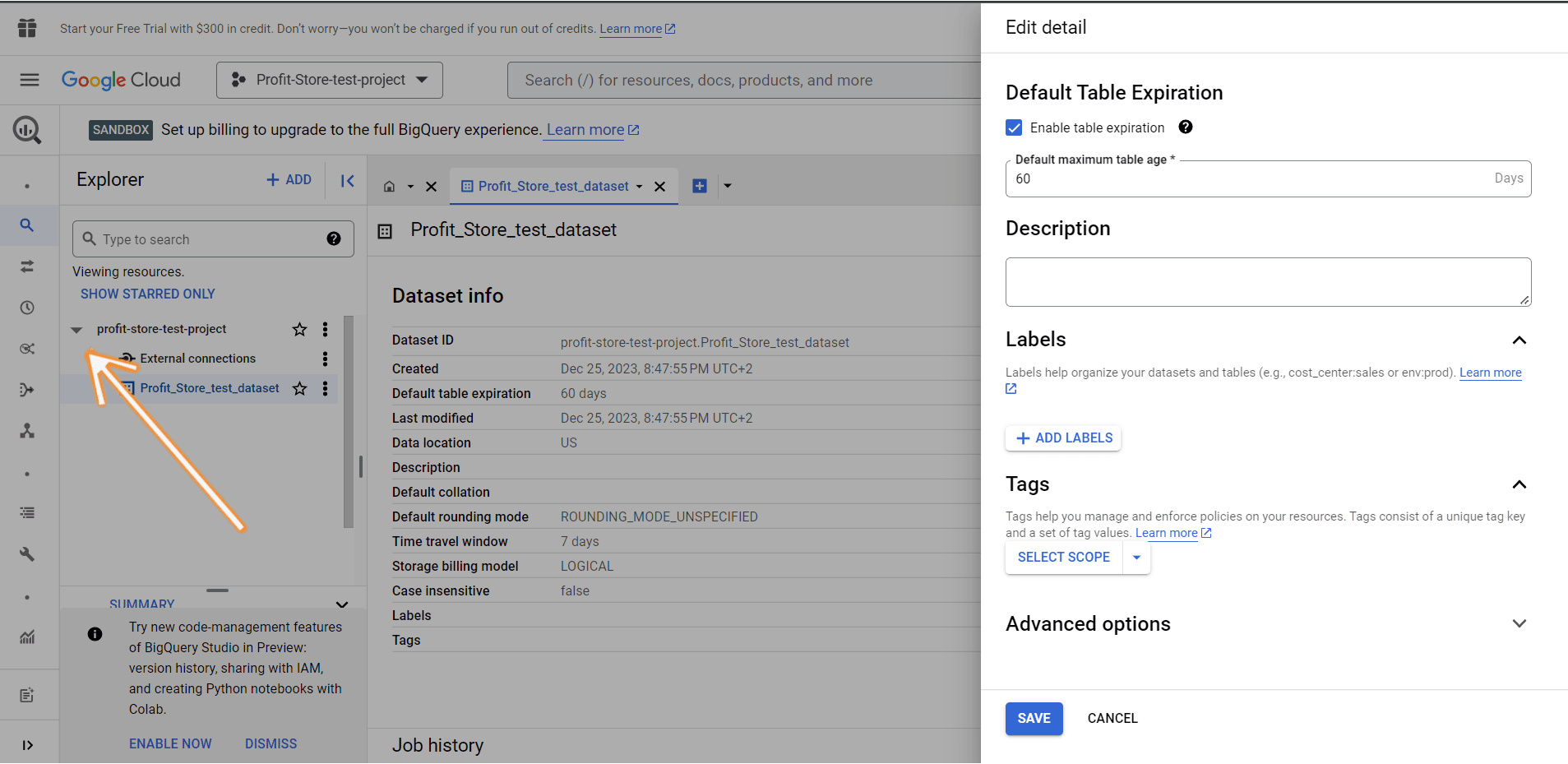1568x764 pixels.
Task: Click the Default maximum table age field
Action: coord(1268,178)
